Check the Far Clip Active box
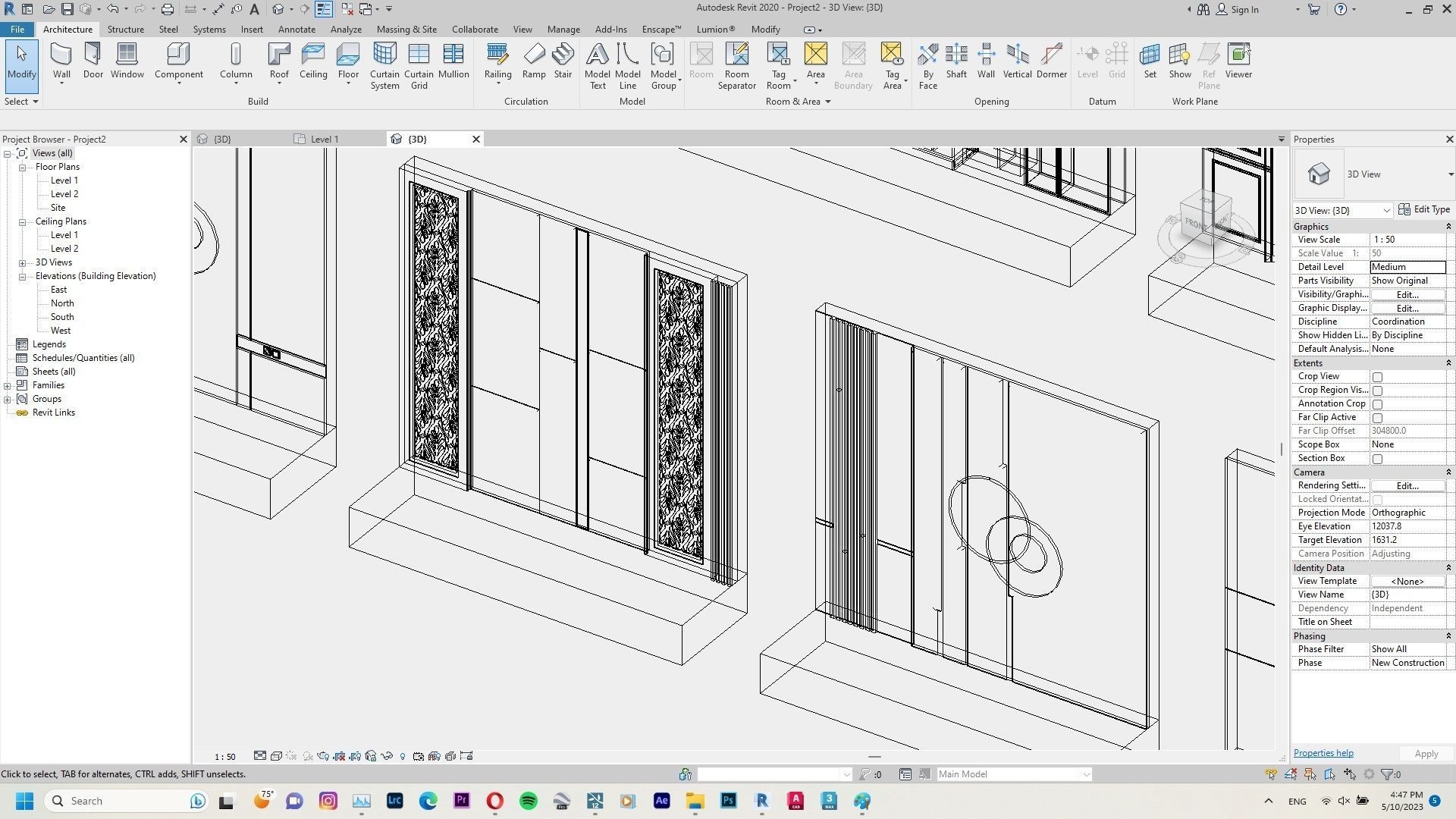This screenshot has height=819, width=1456. click(1378, 417)
